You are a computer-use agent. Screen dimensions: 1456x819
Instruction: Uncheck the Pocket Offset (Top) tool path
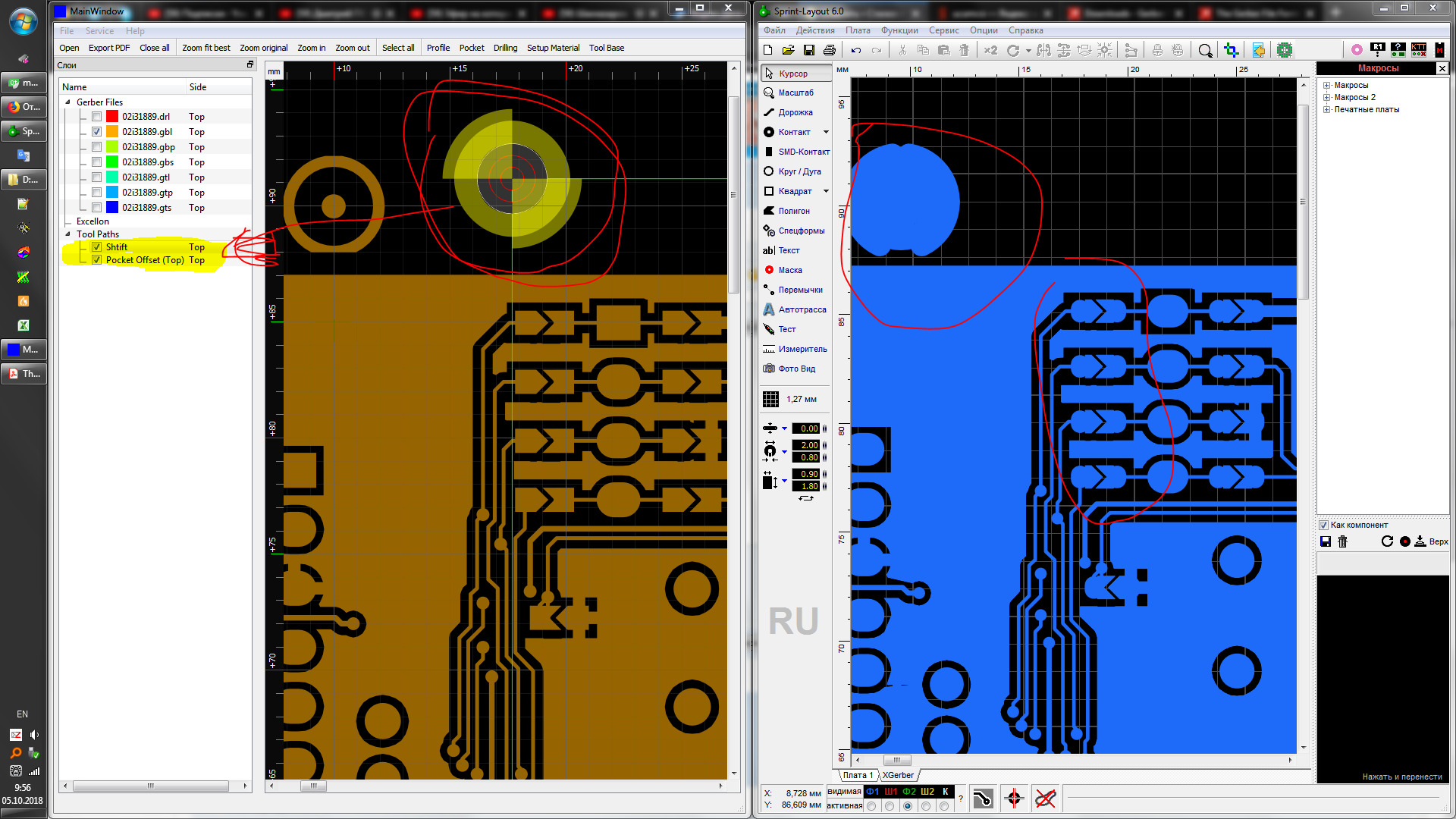click(97, 260)
